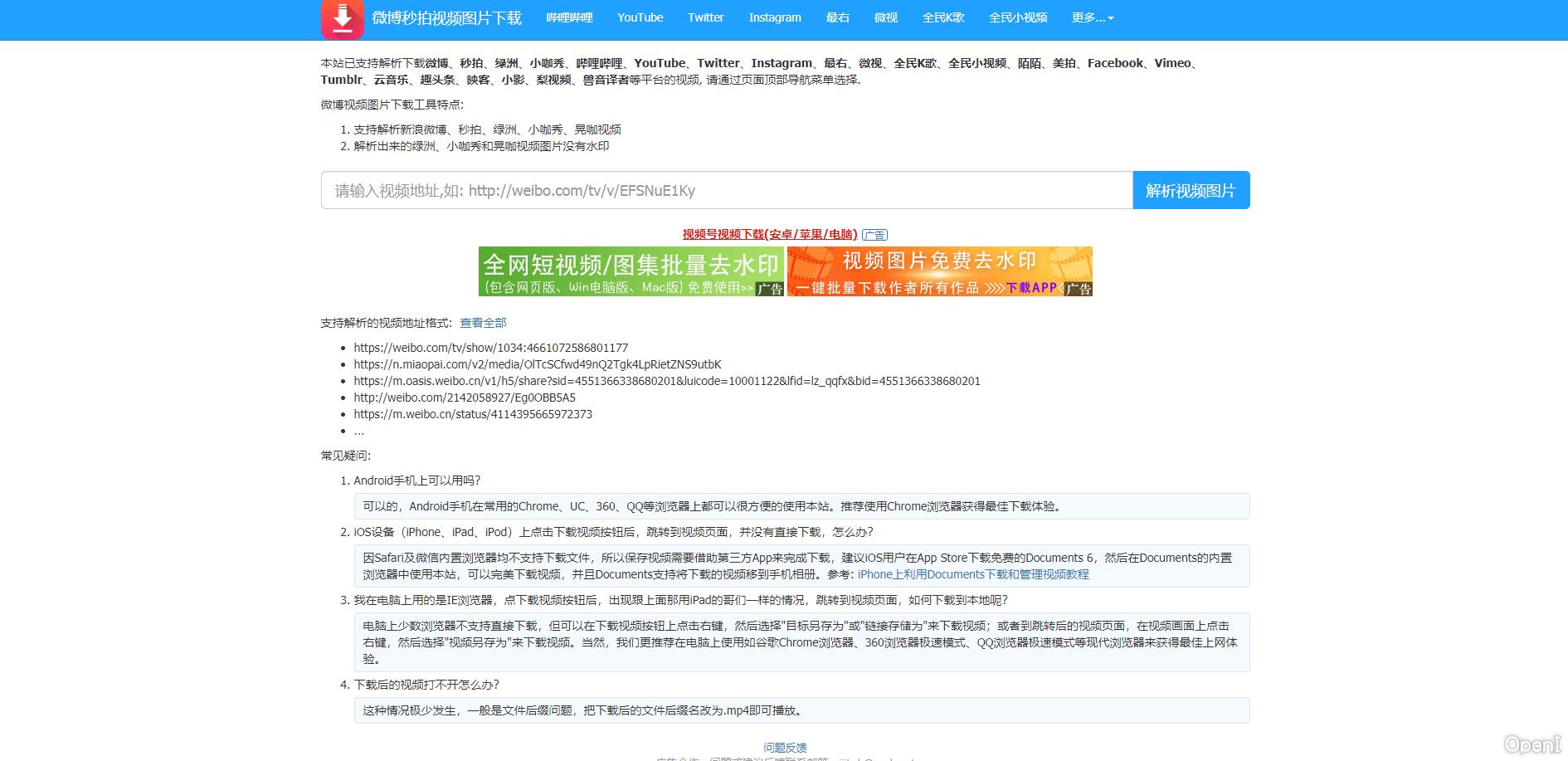
Task: Select 微视 in the navigation bar
Action: [x=886, y=17]
